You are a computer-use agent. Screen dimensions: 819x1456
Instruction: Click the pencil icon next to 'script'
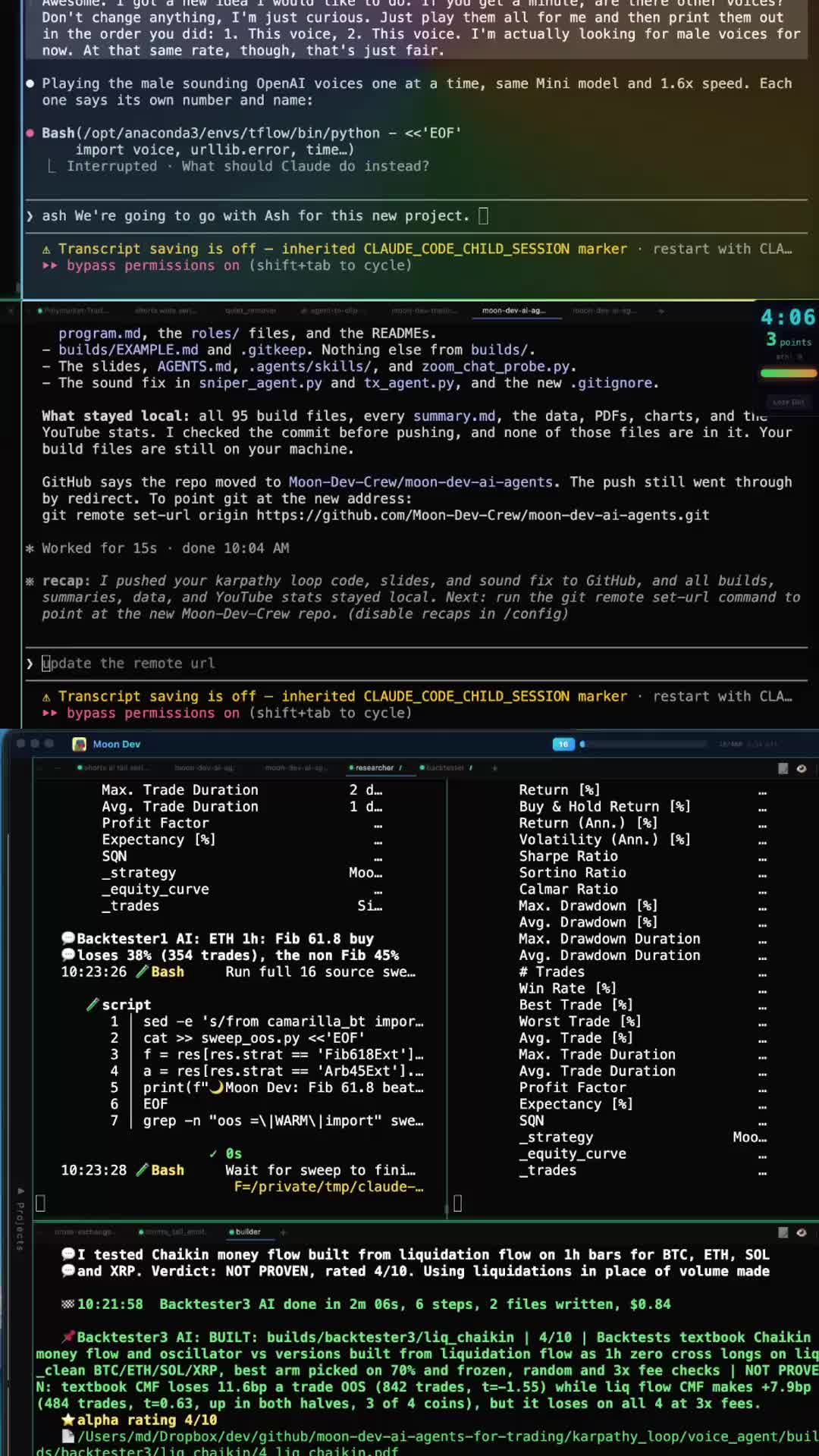(x=93, y=1005)
